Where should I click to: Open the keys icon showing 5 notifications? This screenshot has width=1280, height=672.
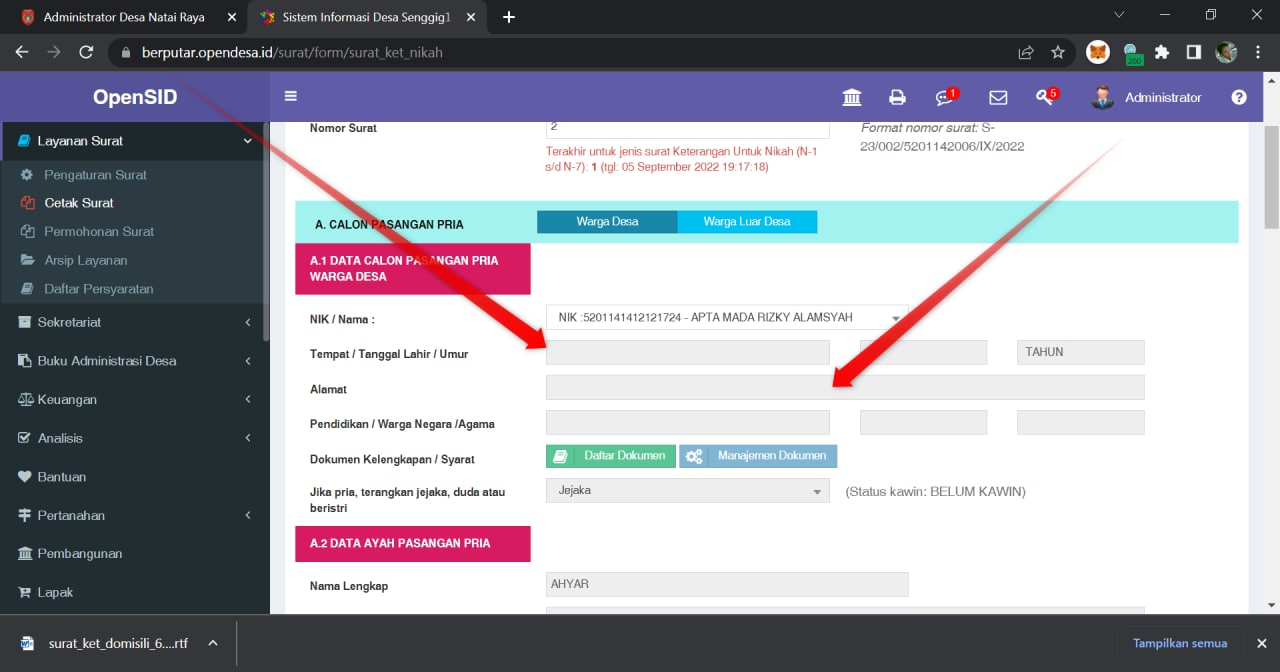[x=1046, y=97]
